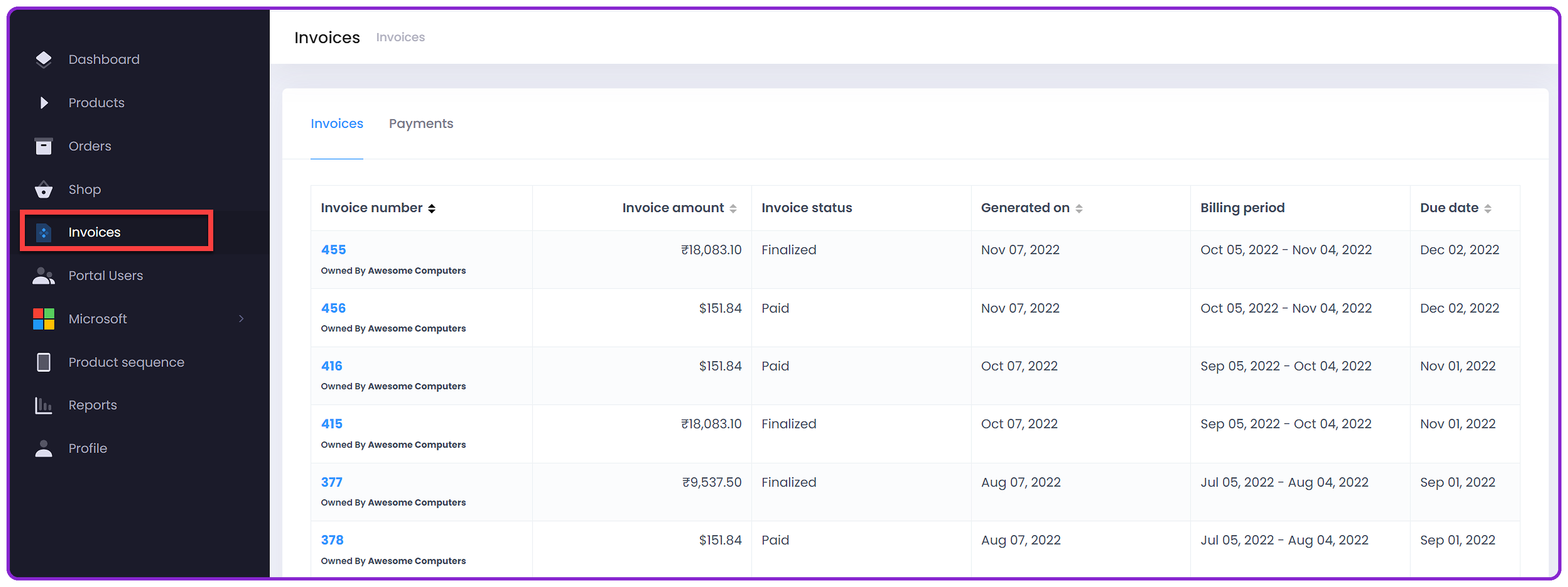
Task: Select the Orders box icon
Action: tap(43, 146)
